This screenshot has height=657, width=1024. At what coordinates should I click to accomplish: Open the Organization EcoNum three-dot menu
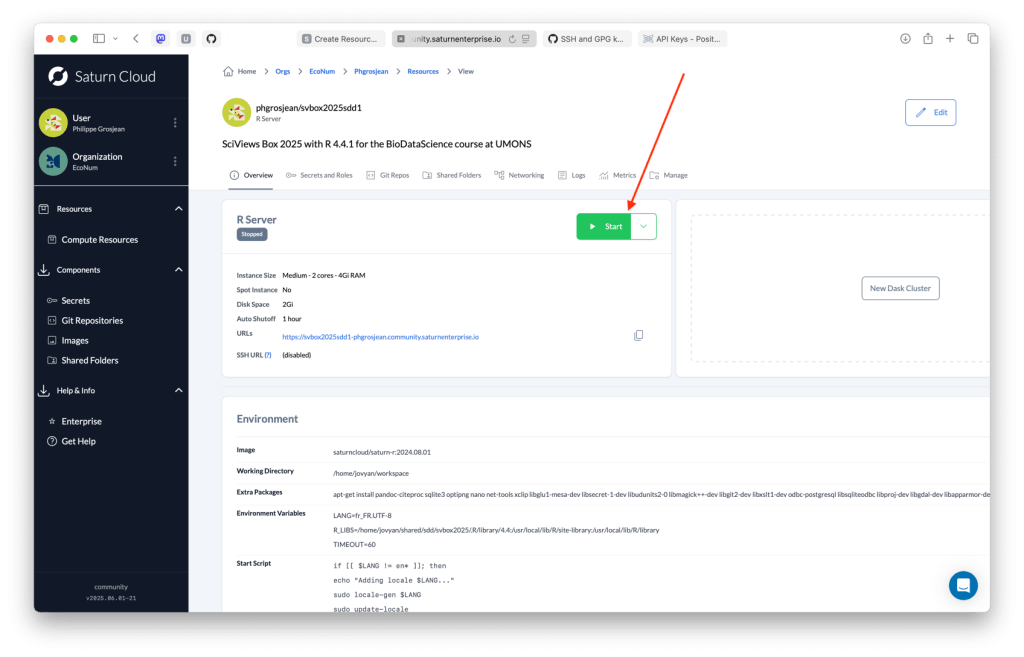(x=175, y=161)
